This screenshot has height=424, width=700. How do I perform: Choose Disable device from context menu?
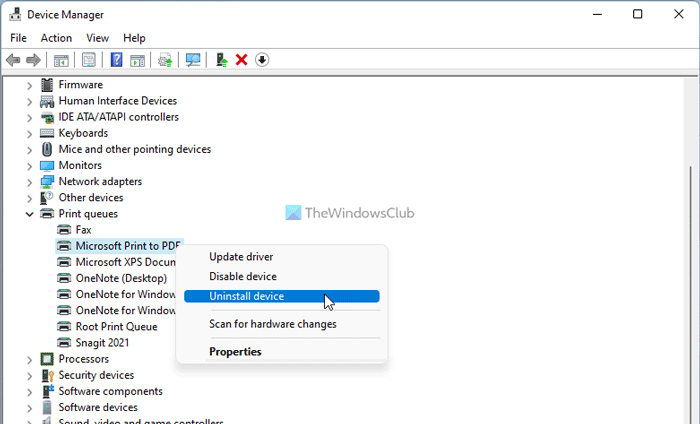point(282,276)
